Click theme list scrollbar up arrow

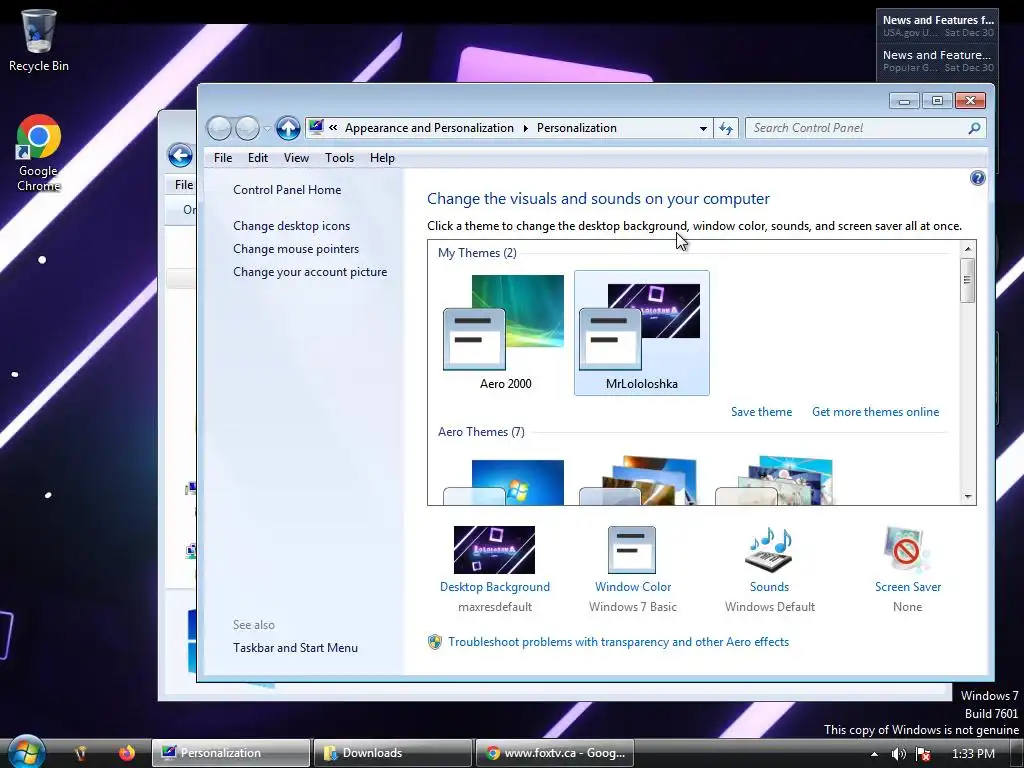(x=968, y=249)
